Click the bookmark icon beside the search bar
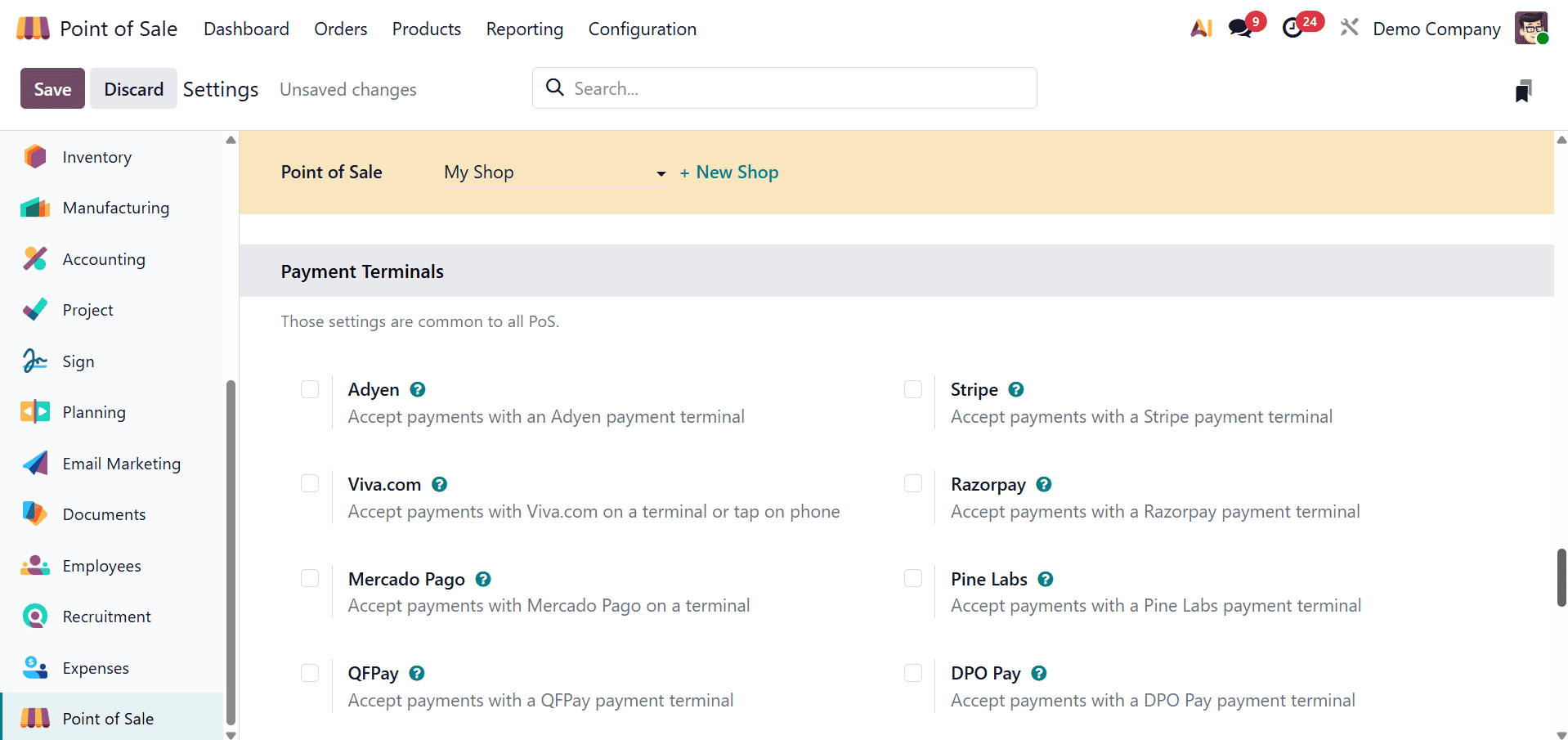This screenshot has height=740, width=1568. tap(1521, 90)
